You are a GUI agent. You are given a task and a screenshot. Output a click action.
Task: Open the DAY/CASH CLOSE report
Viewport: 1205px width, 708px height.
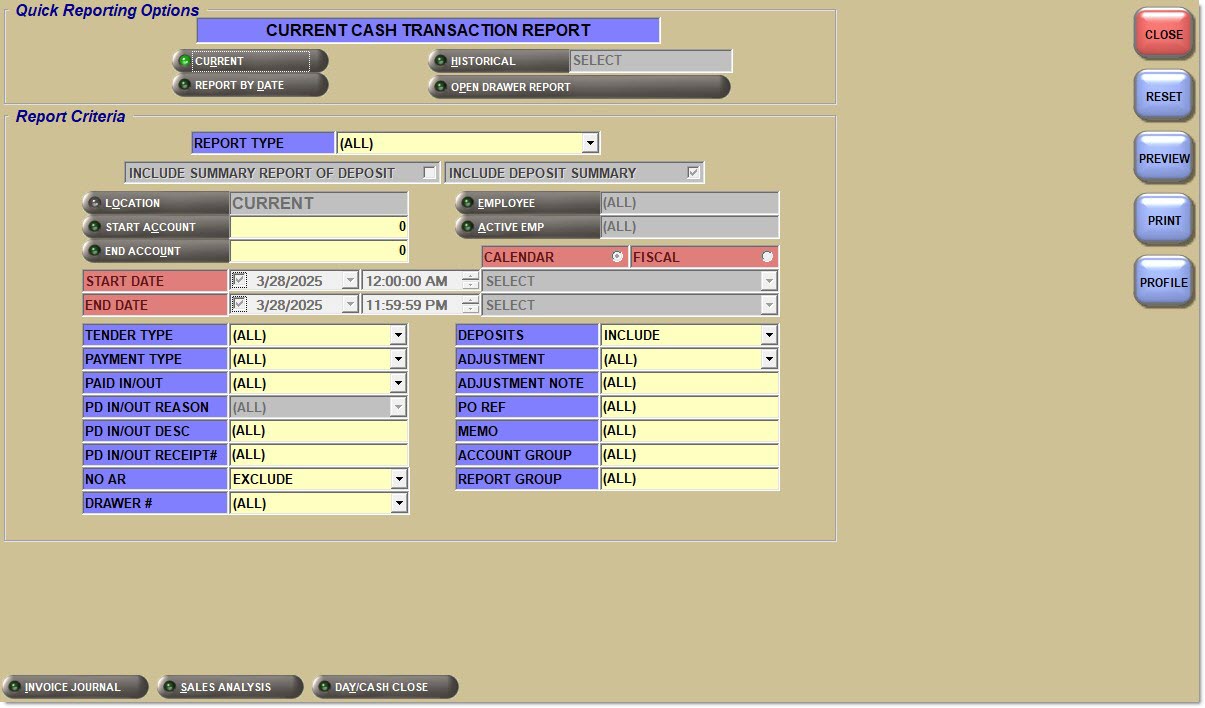coord(385,687)
